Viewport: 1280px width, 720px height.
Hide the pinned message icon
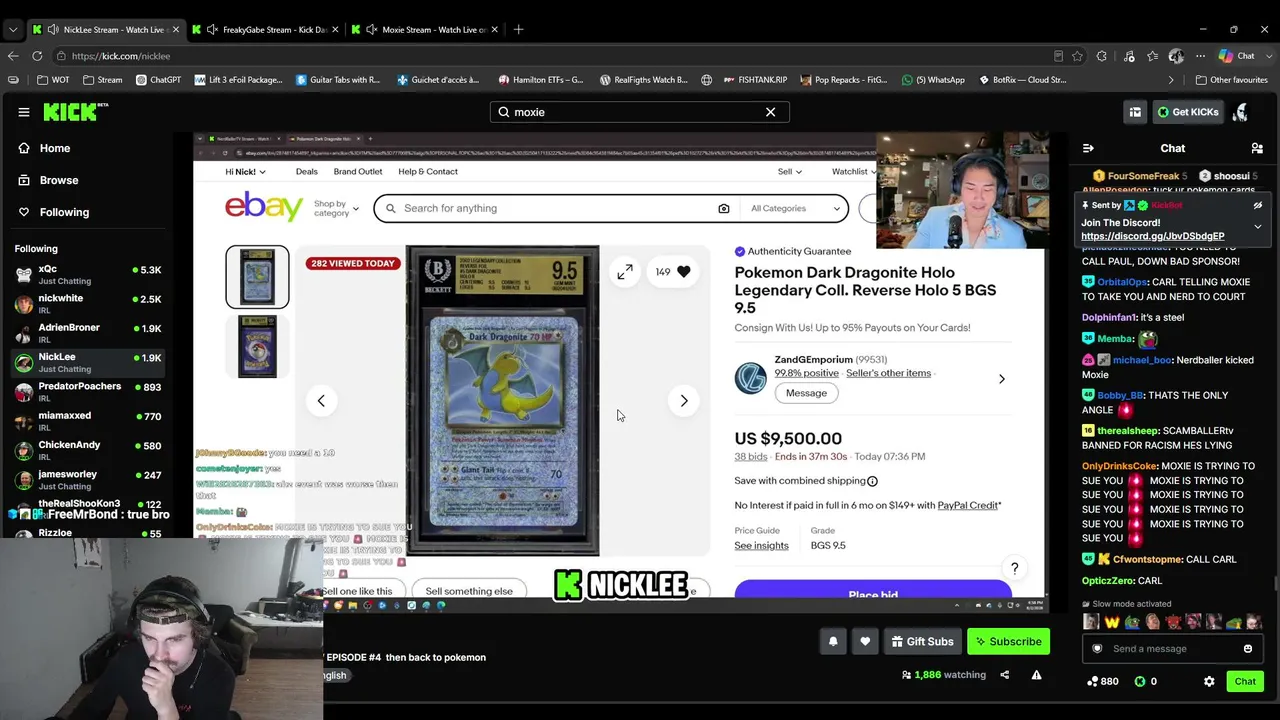coord(1257,205)
